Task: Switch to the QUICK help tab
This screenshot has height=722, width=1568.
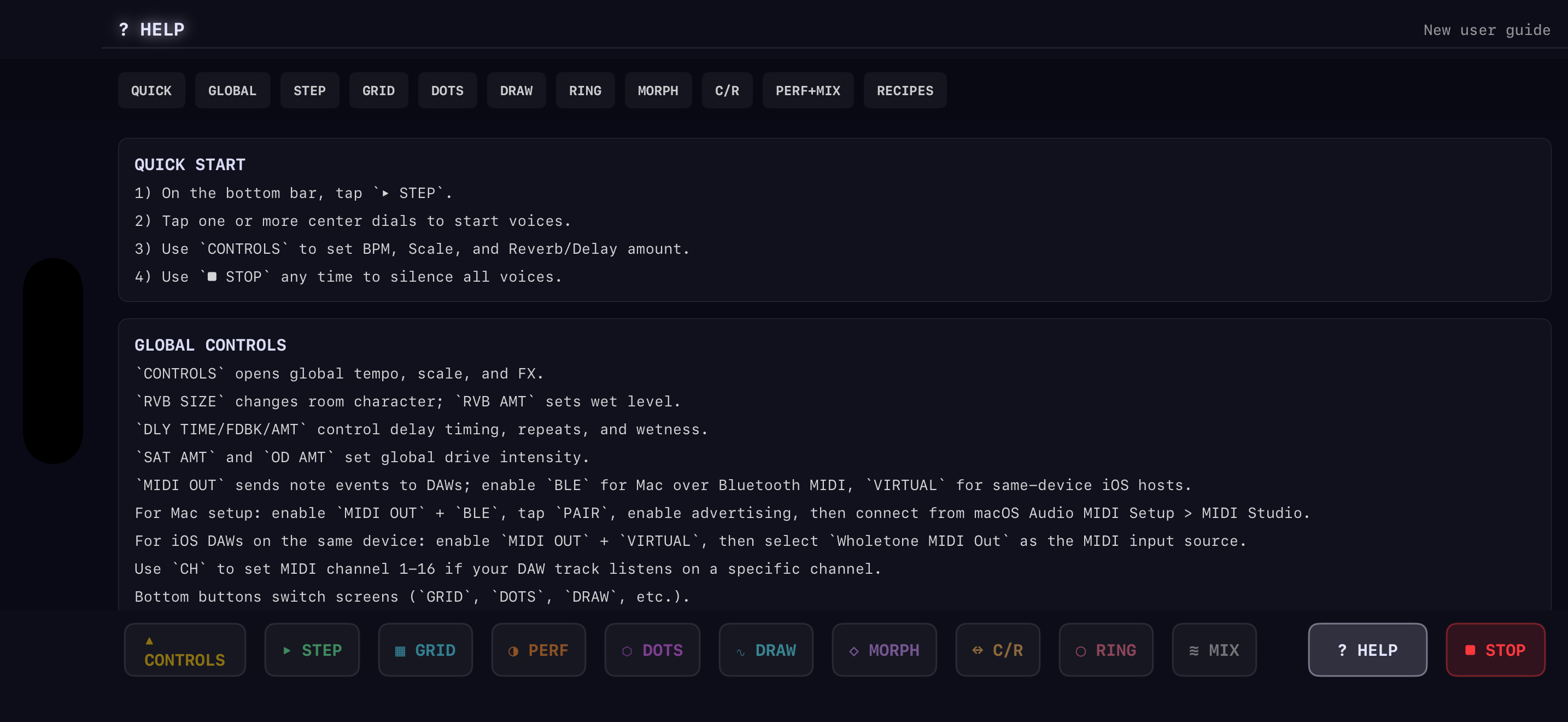Action: pos(151,90)
